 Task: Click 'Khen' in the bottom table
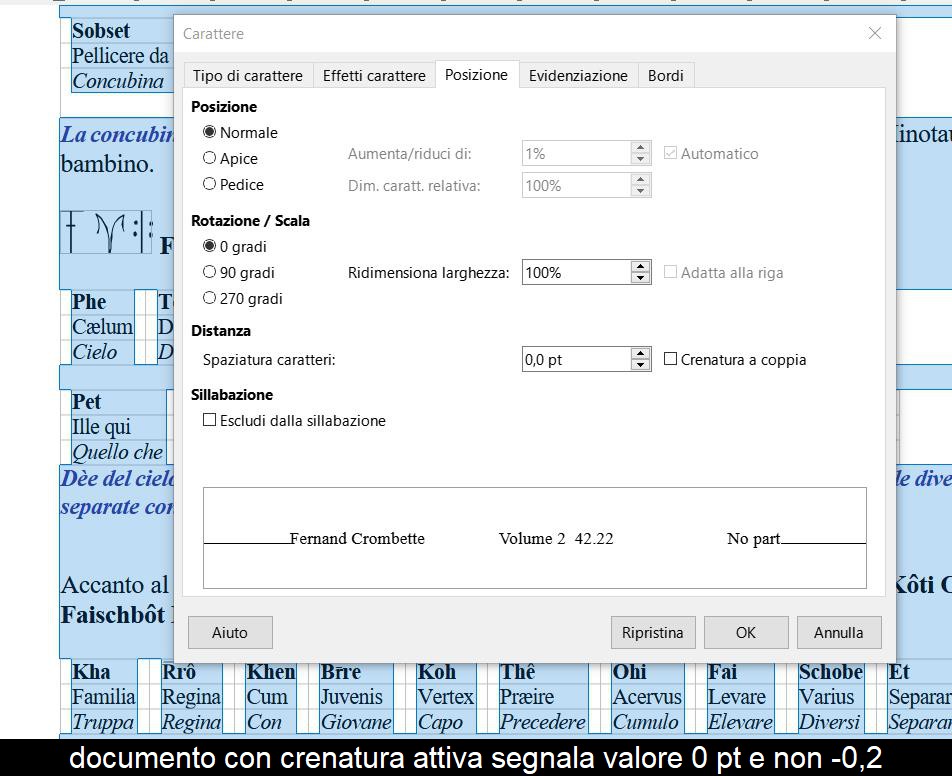[271, 672]
